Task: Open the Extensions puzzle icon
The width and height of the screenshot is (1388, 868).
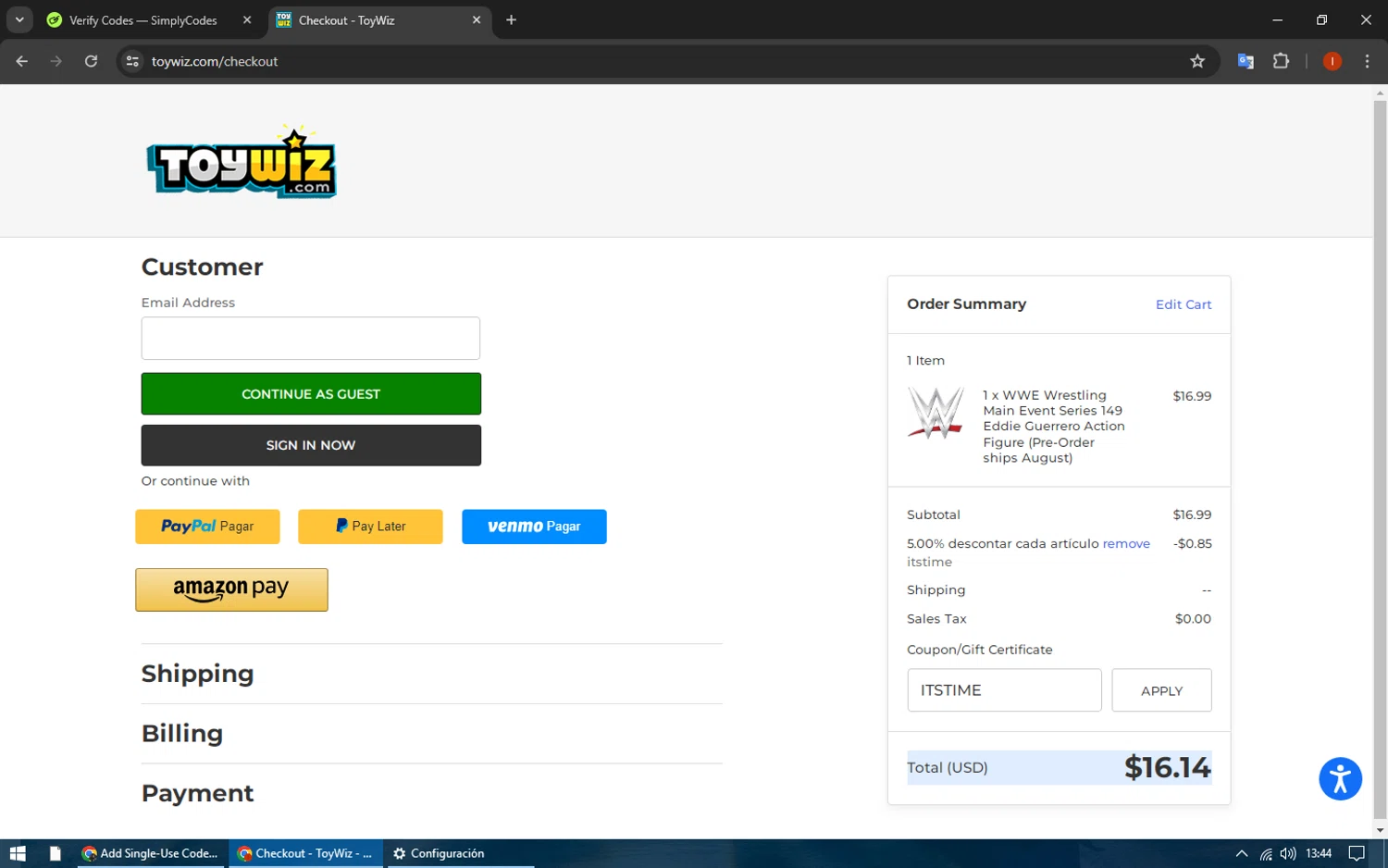Action: pos(1281,61)
